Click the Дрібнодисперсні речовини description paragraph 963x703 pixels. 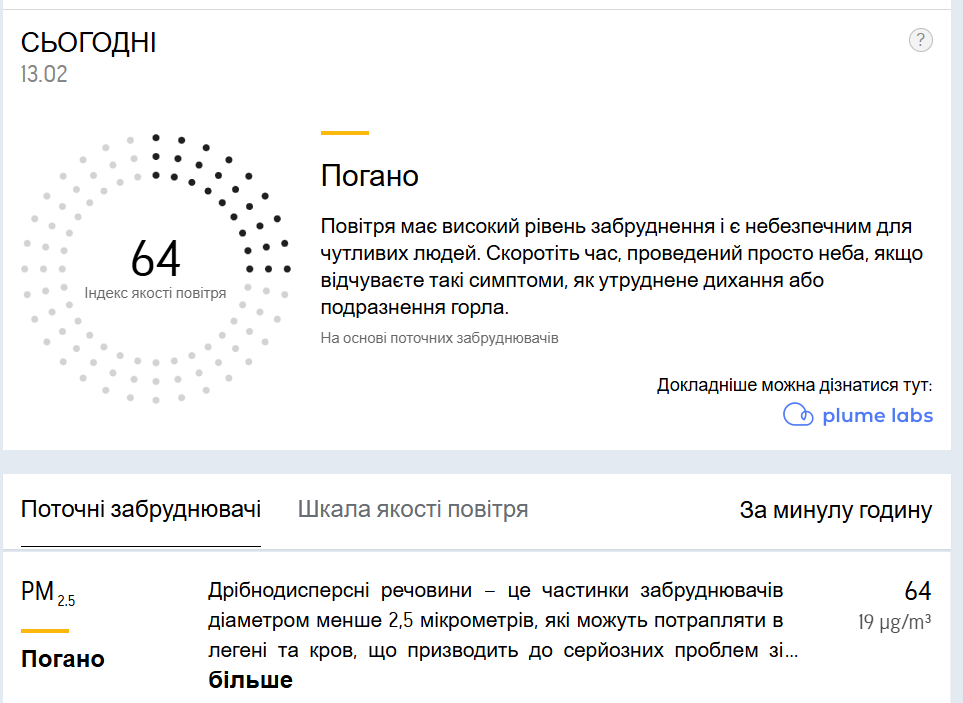(x=495, y=620)
